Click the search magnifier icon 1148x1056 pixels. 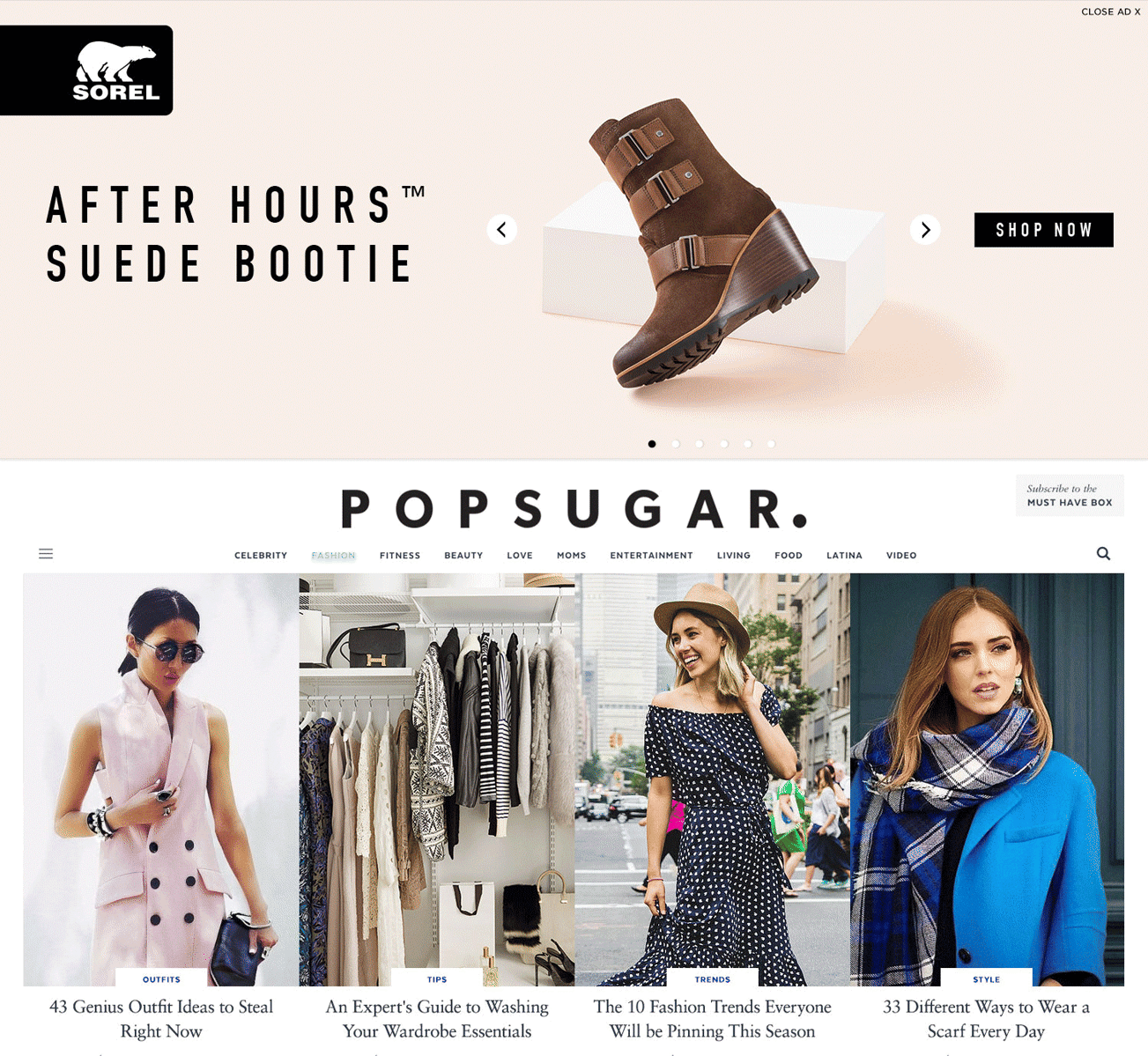1103,554
